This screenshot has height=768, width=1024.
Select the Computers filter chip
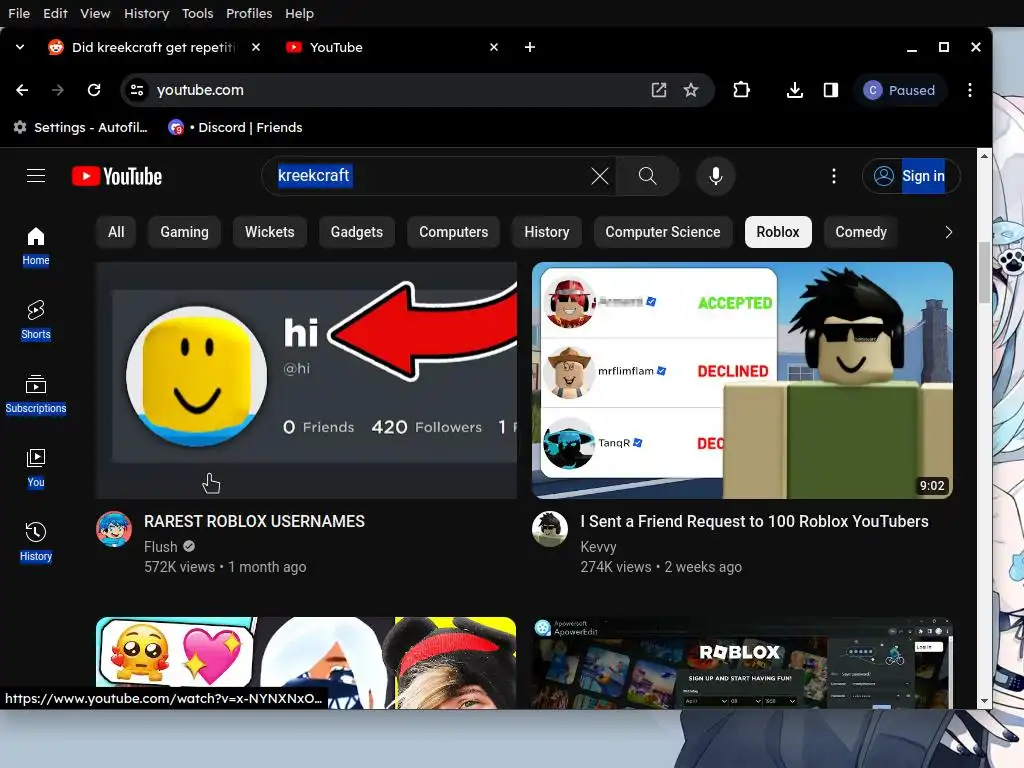pos(453,232)
